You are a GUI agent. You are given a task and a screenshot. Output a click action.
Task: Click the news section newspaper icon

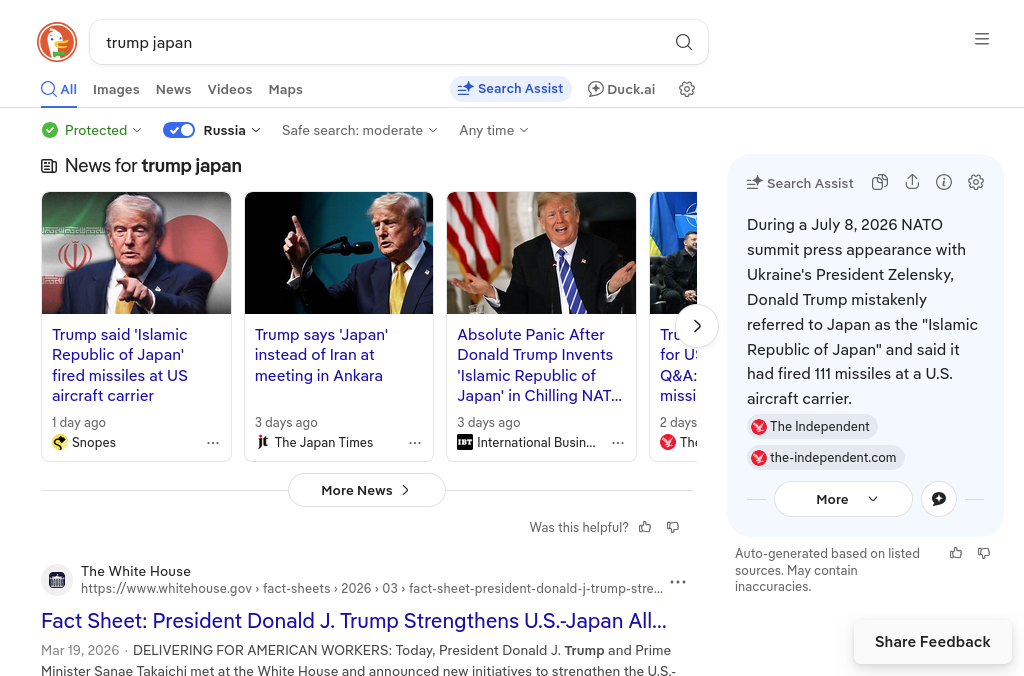[x=49, y=166]
